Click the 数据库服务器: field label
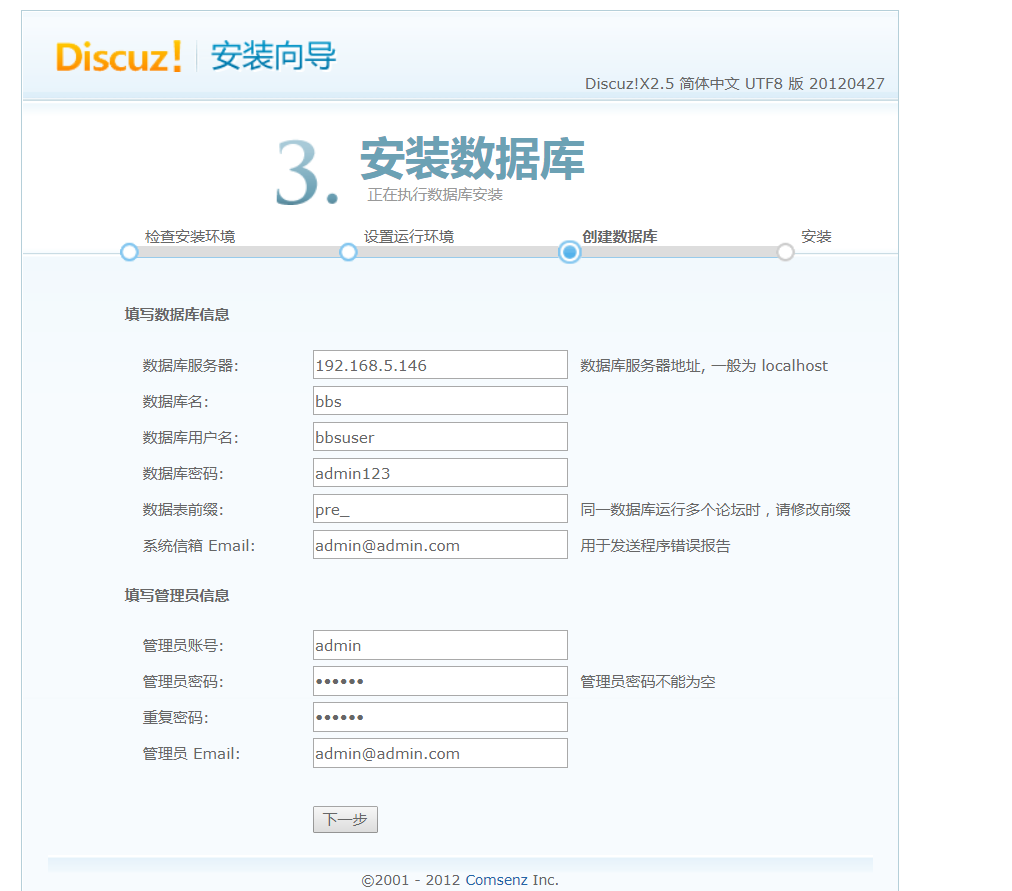 [x=190, y=366]
